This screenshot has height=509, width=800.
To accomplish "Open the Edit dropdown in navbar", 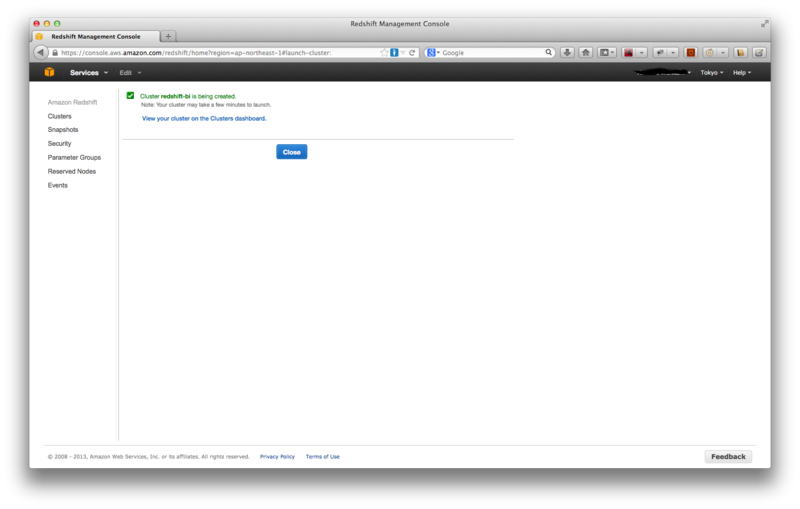I will (x=130, y=72).
